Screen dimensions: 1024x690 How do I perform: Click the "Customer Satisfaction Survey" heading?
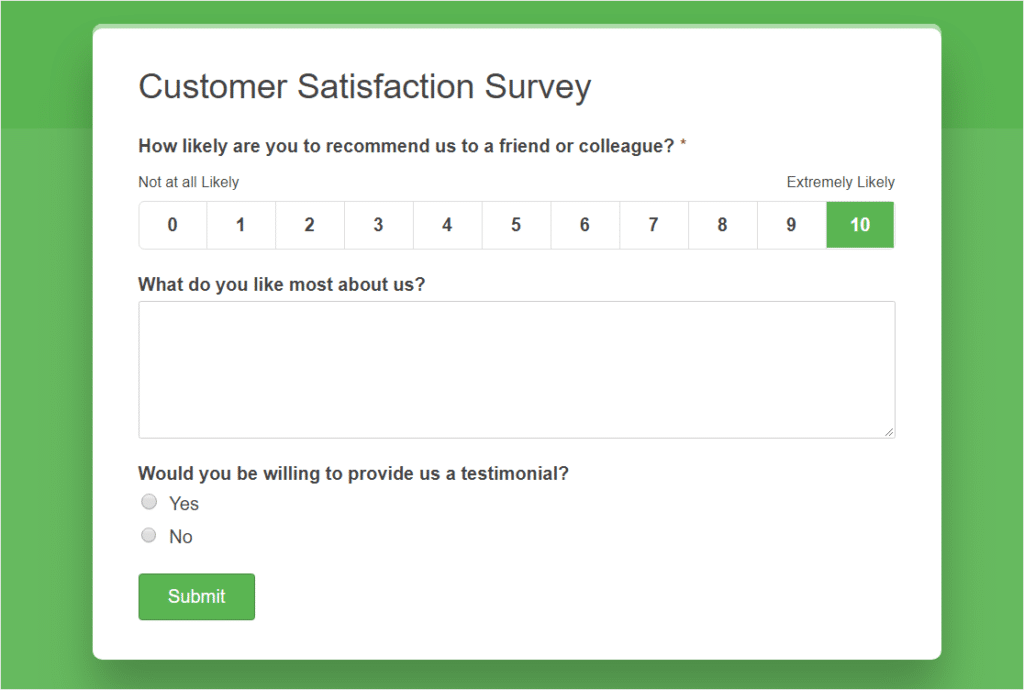coord(364,87)
